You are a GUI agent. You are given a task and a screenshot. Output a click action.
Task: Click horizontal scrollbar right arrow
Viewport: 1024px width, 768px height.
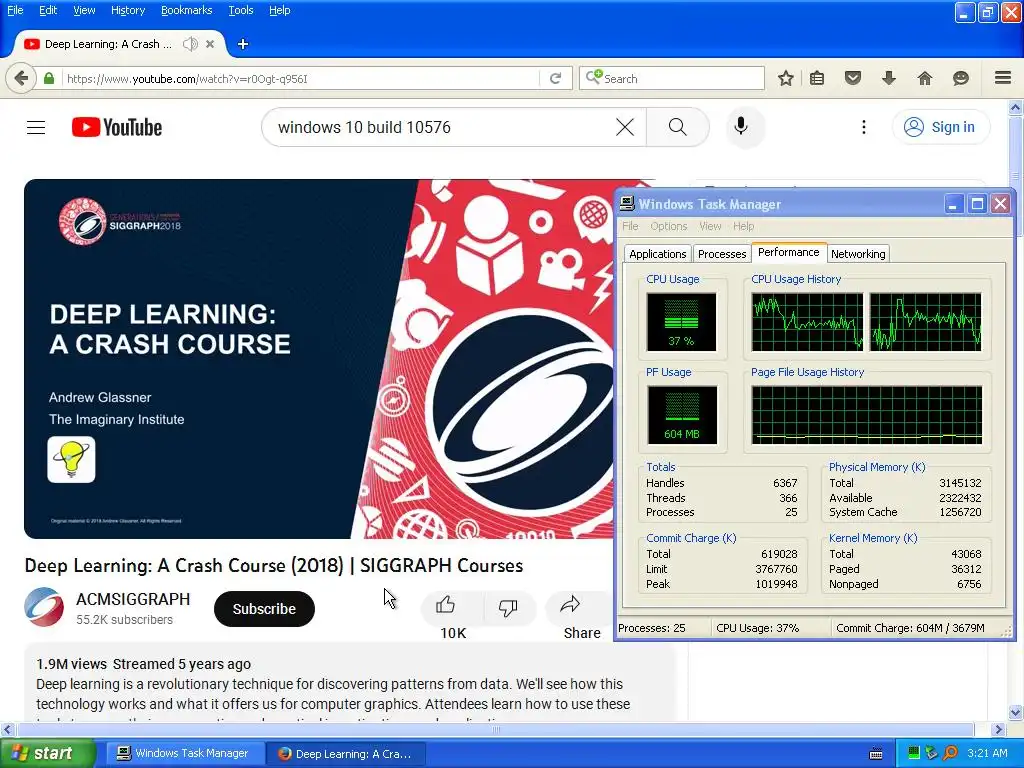pyautogui.click(x=999, y=729)
